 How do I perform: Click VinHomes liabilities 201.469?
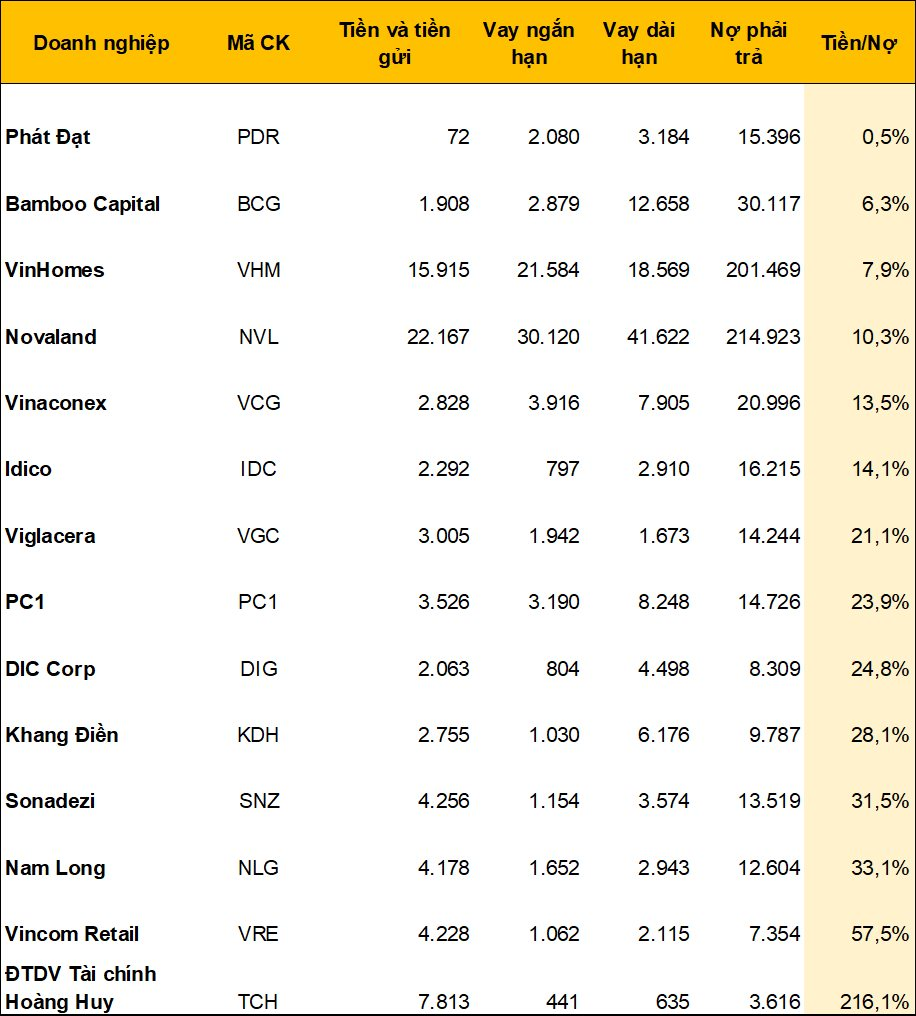pos(763,270)
